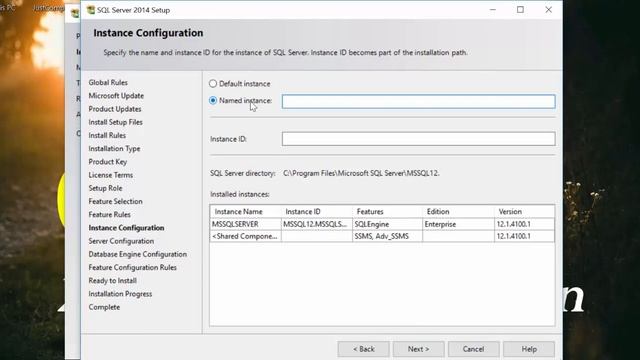This screenshot has width=640, height=360.
Task: Click the Version column header
Action: (x=524, y=211)
